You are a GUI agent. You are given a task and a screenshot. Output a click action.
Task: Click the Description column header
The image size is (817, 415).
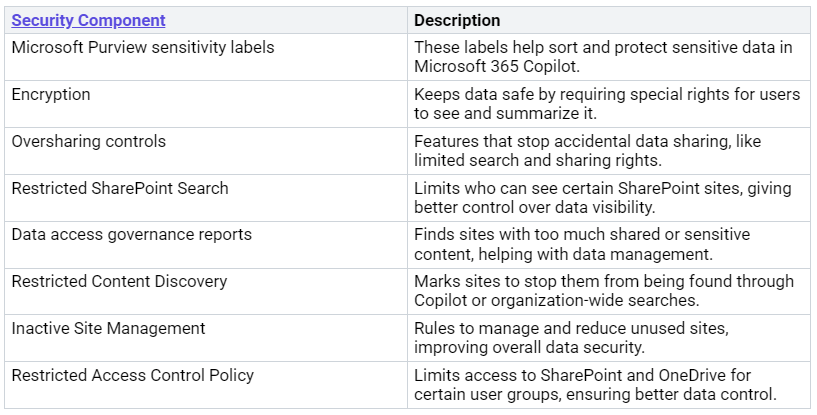pyautogui.click(x=457, y=20)
